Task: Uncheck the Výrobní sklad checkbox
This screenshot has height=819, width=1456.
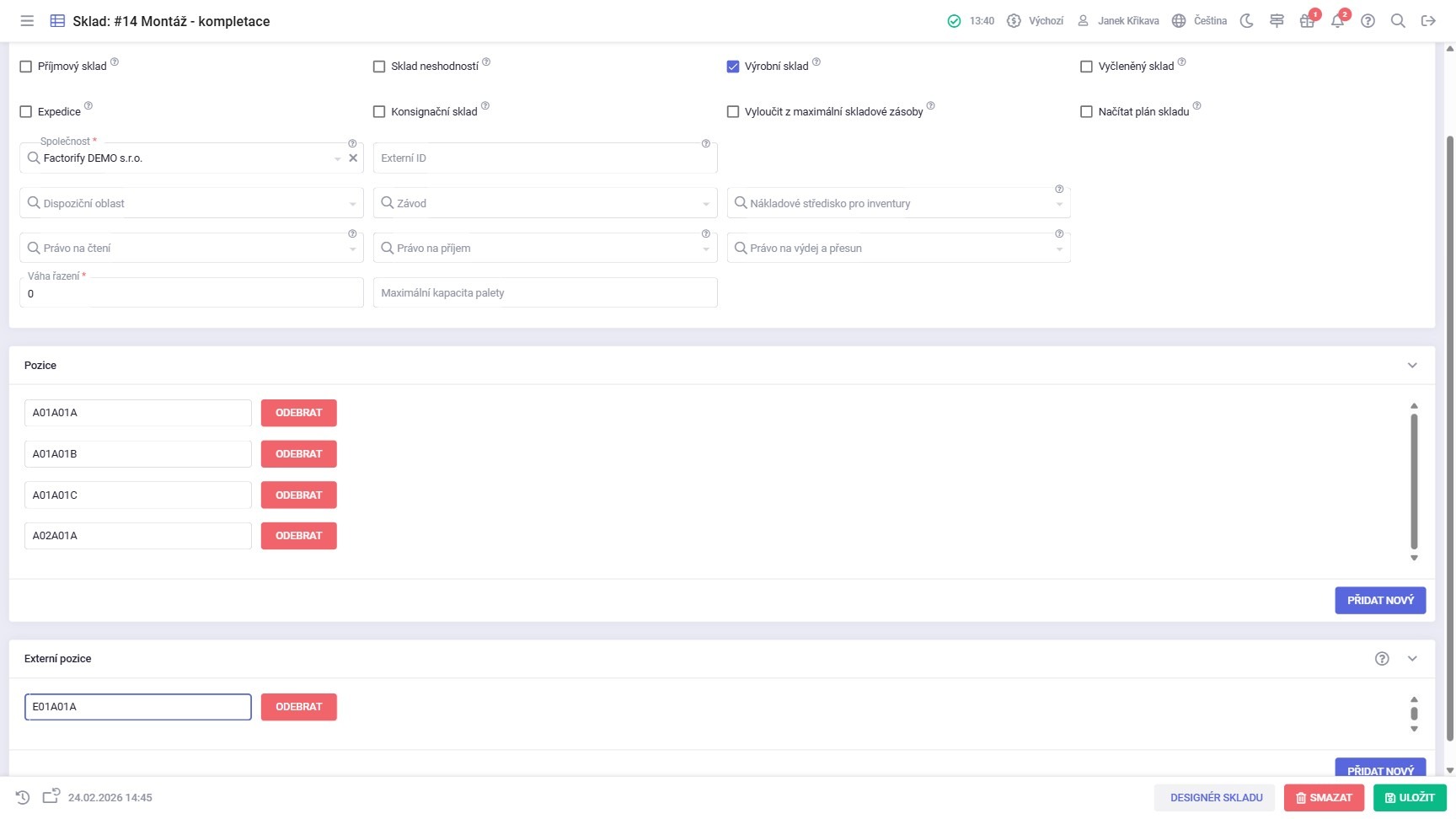Action: click(x=733, y=67)
